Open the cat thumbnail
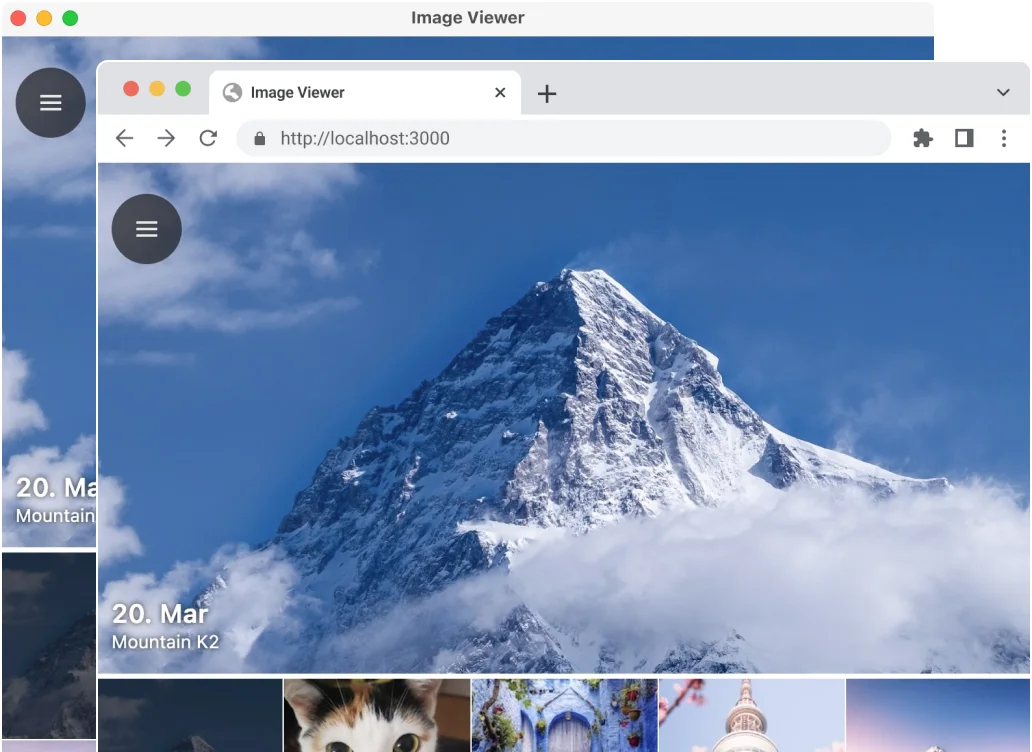The image size is (1032, 752). tap(377, 715)
